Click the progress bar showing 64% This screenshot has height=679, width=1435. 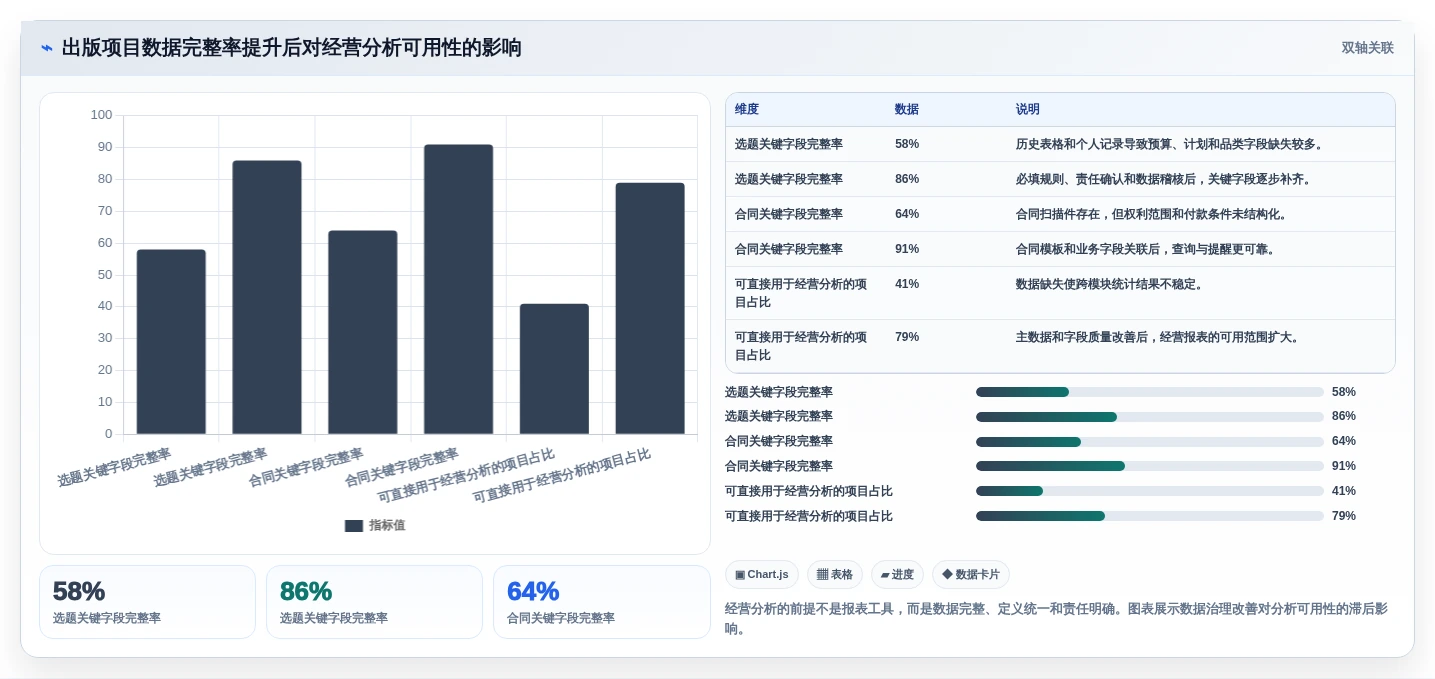click(x=1150, y=441)
